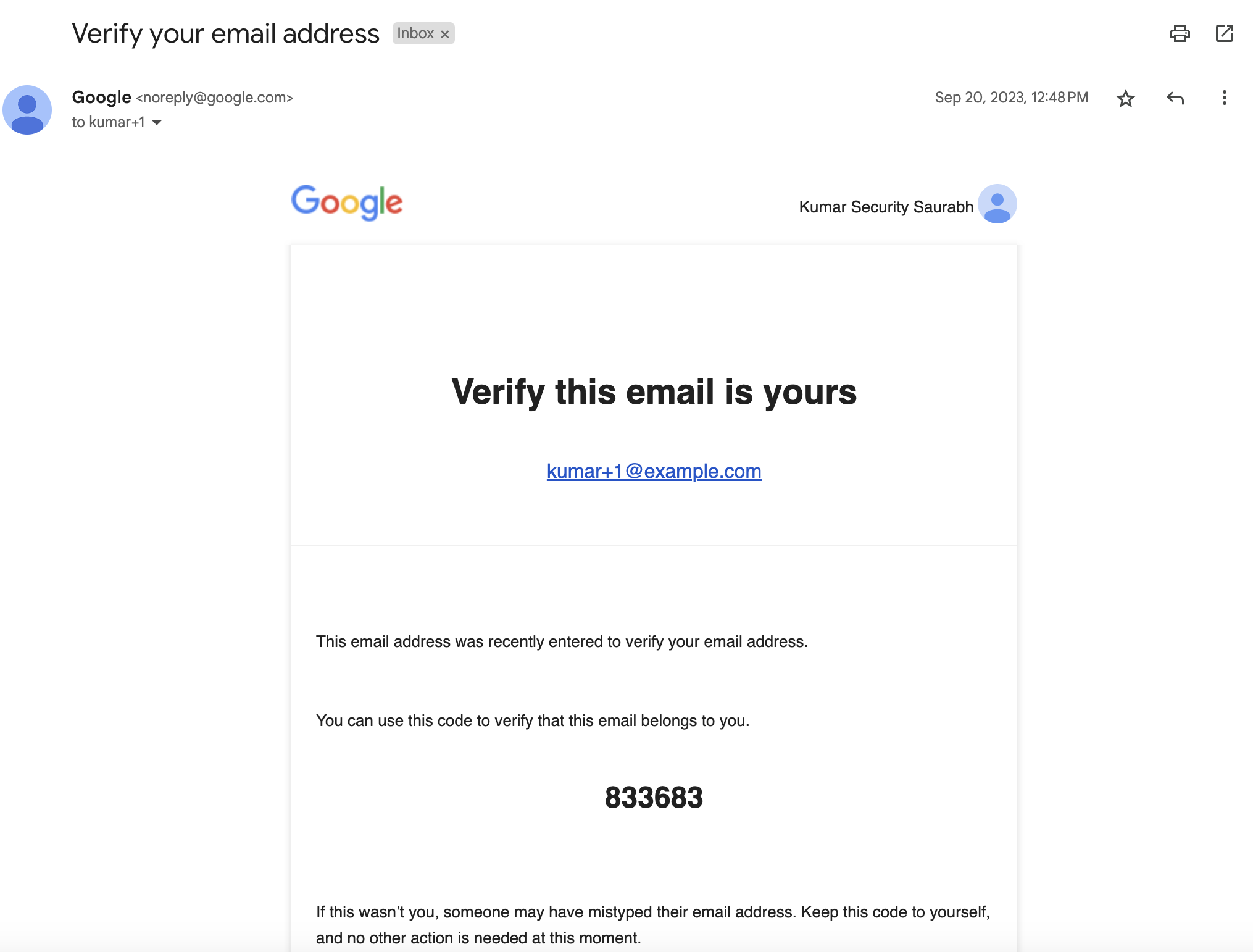The image size is (1253, 952).
Task: Click the Inbox label chip
Action: pyautogui.click(x=415, y=33)
